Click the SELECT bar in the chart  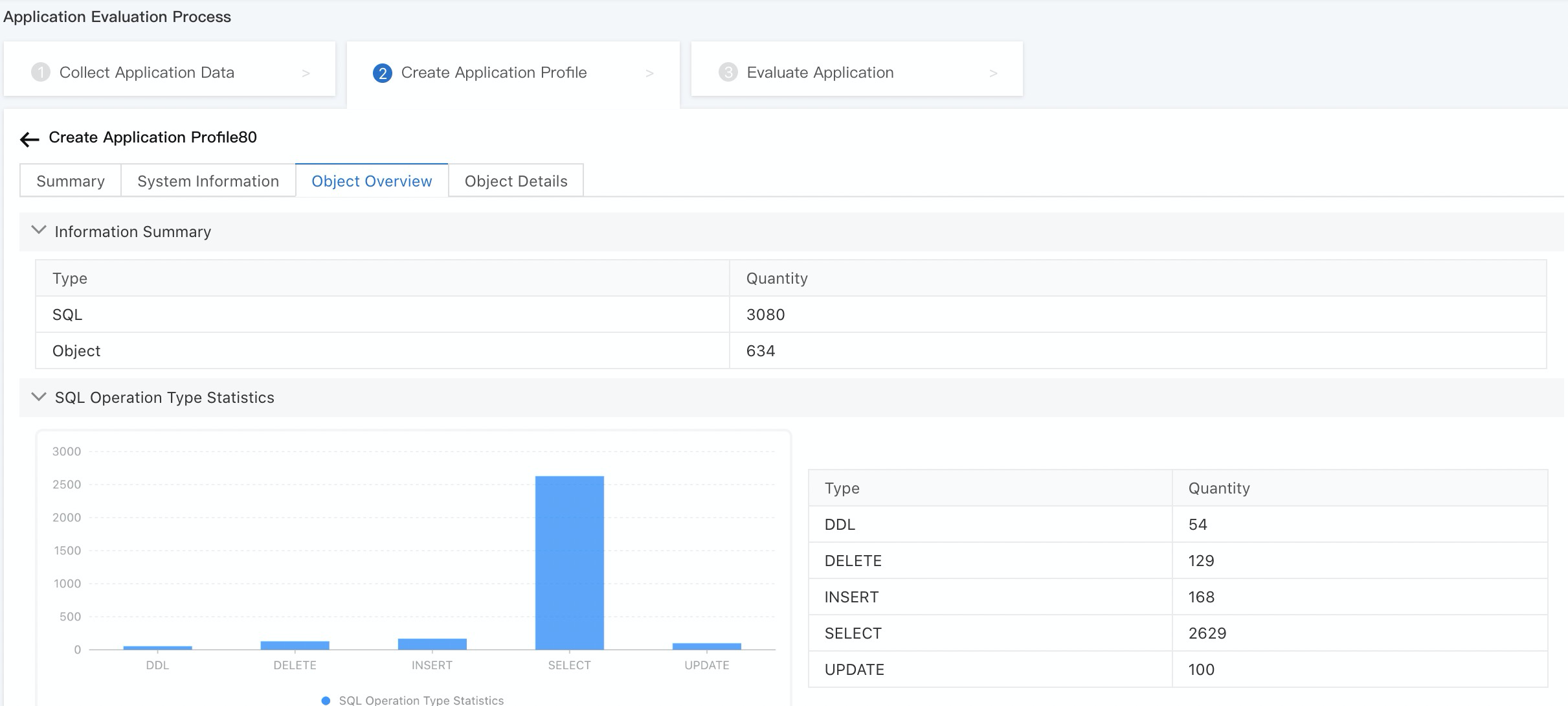coord(569,562)
